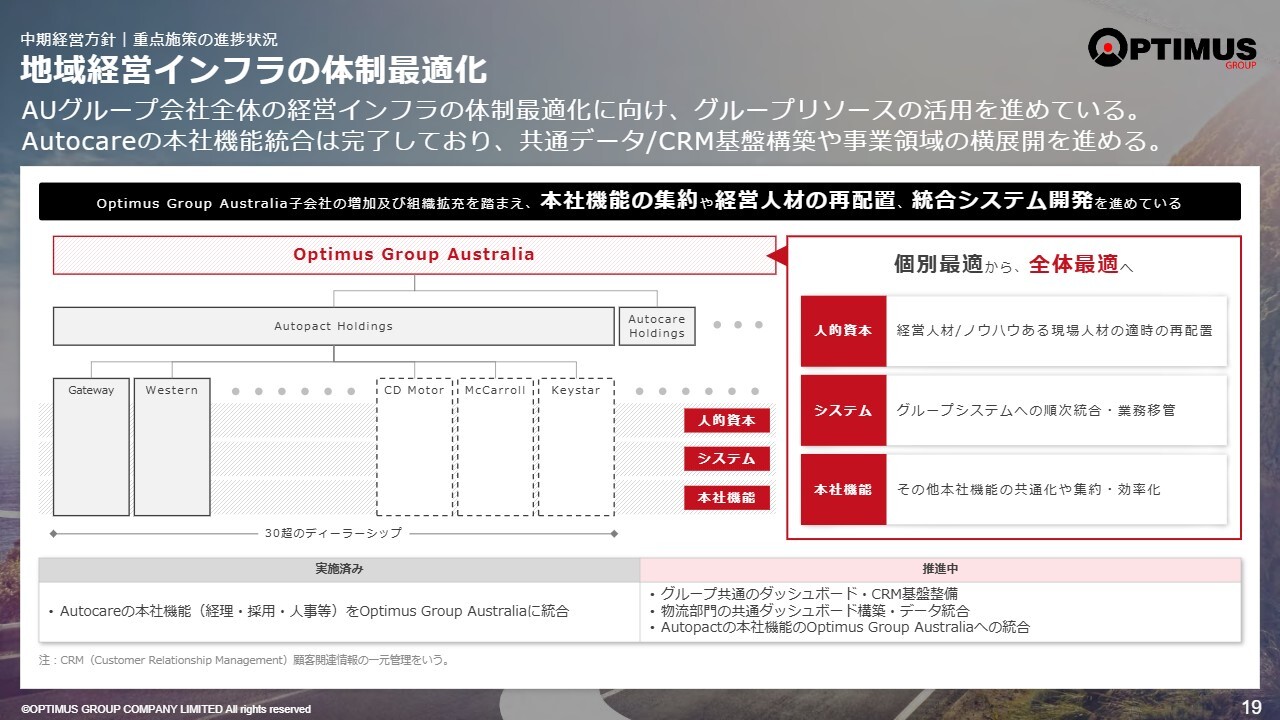The width and height of the screenshot is (1280, 720).
Task: Select the McCarroll dashed box
Action: 495,446
